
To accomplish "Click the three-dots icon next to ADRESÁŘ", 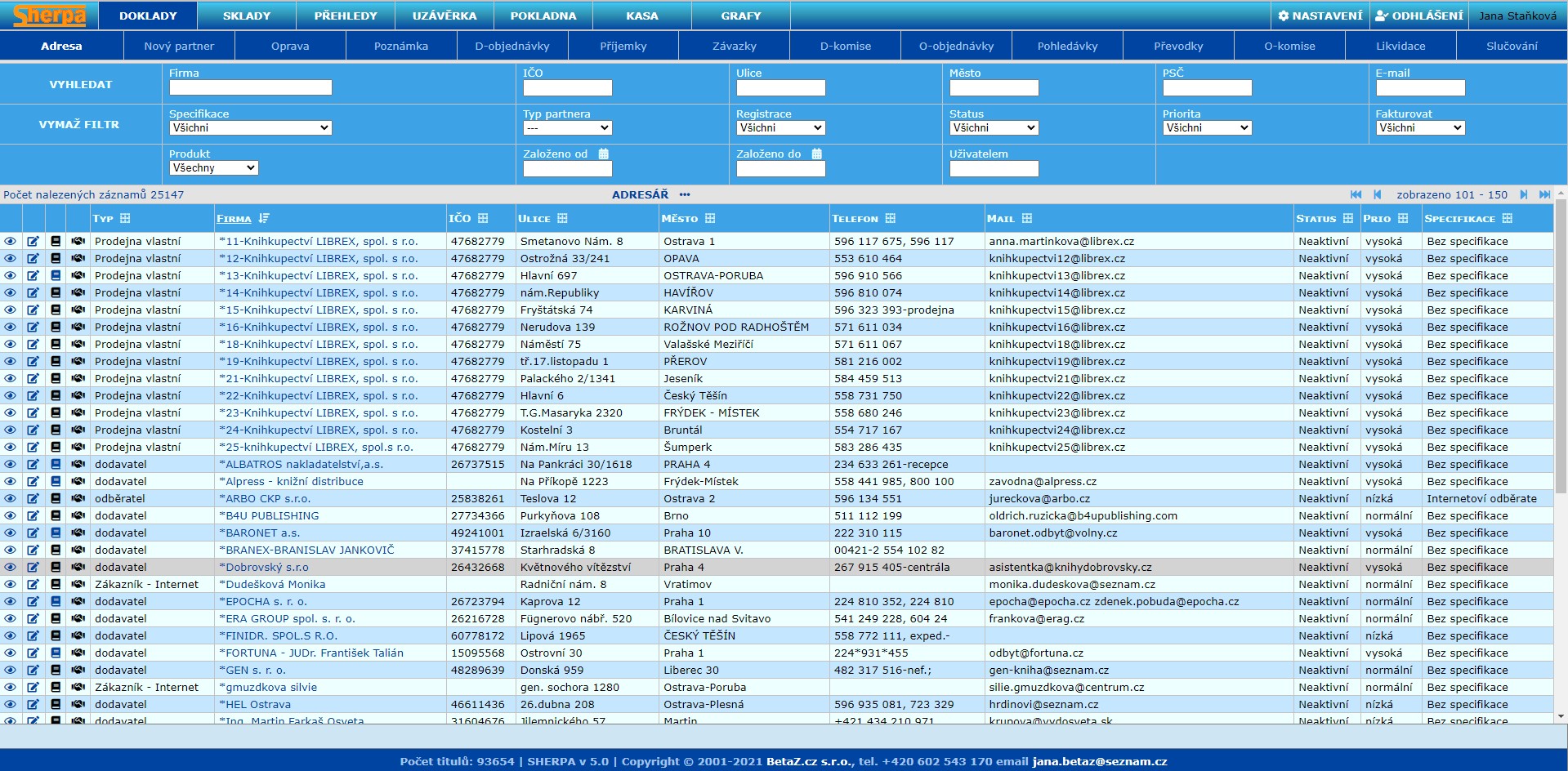I will coord(685,195).
